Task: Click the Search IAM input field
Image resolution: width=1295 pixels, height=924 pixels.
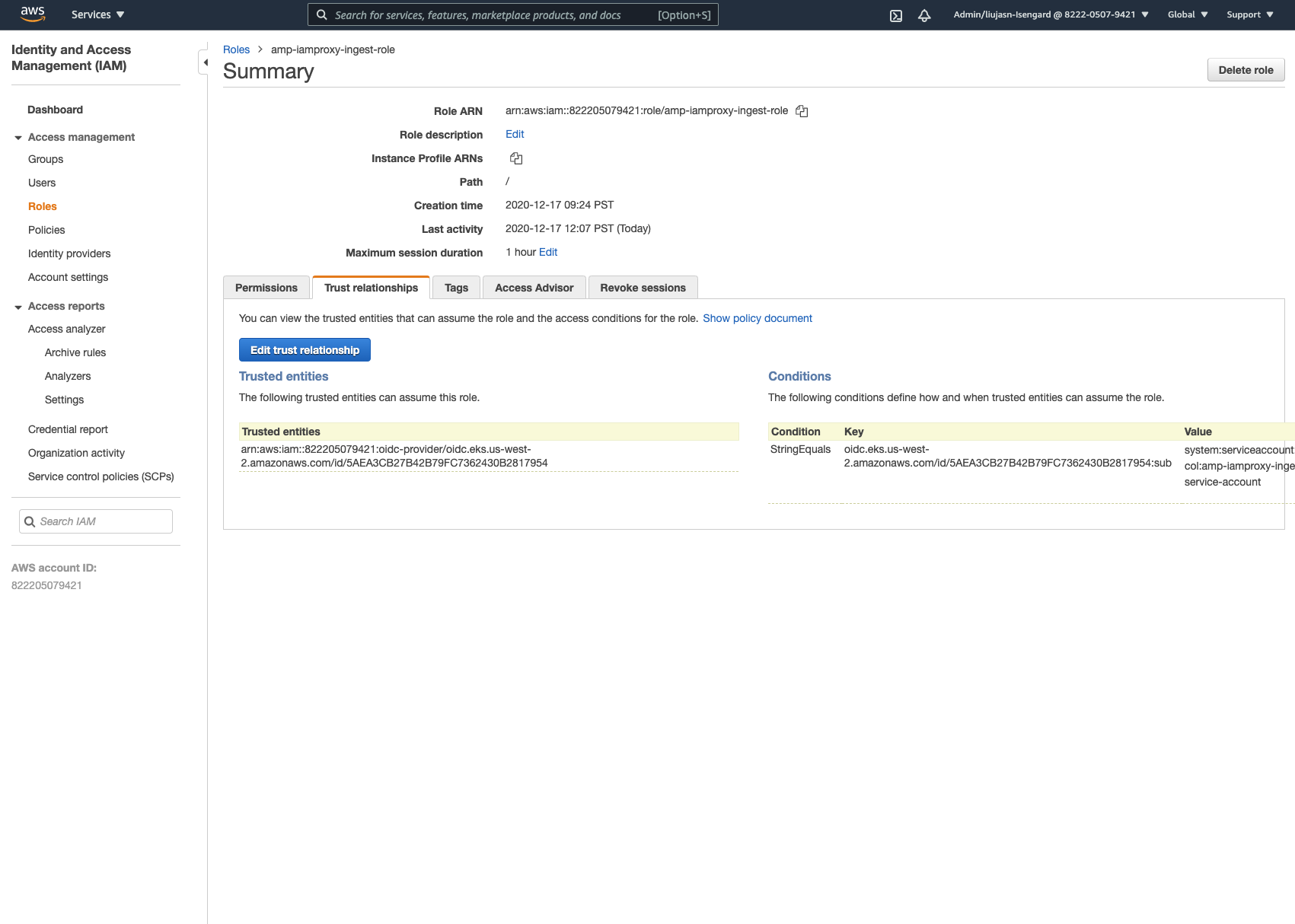Action: pos(96,521)
